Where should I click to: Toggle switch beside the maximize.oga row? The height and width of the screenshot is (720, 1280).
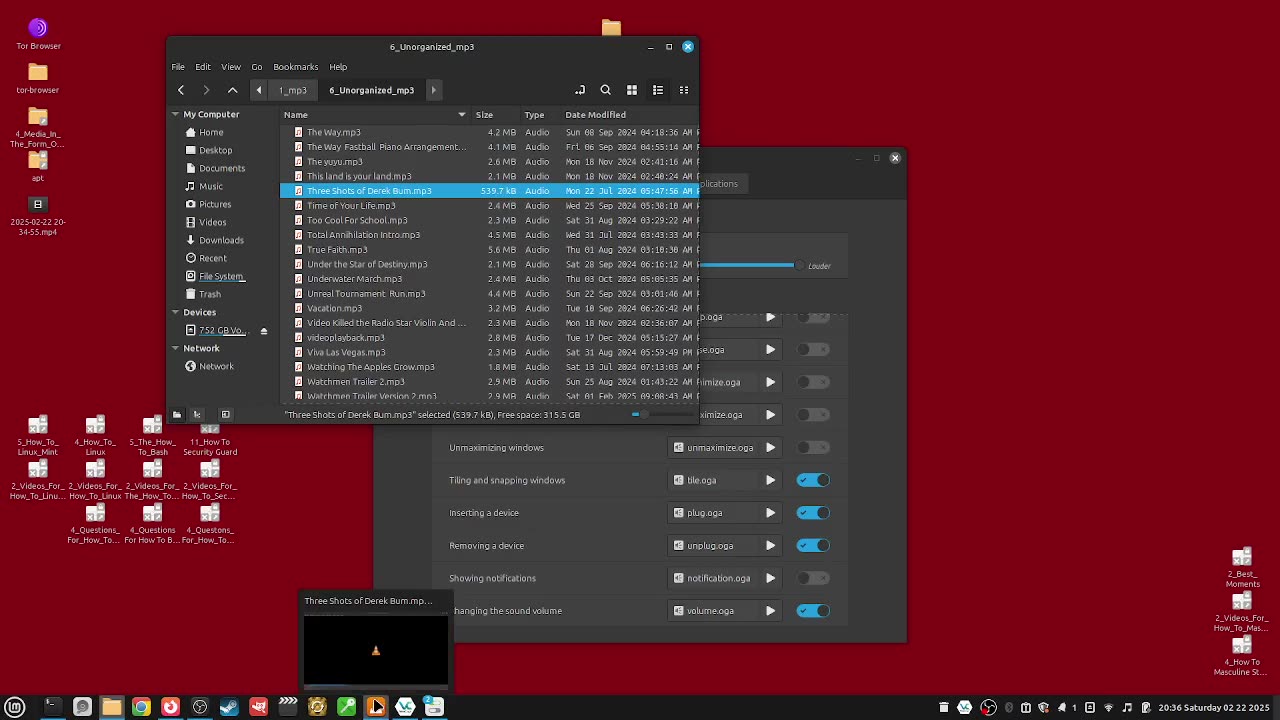[x=813, y=415]
